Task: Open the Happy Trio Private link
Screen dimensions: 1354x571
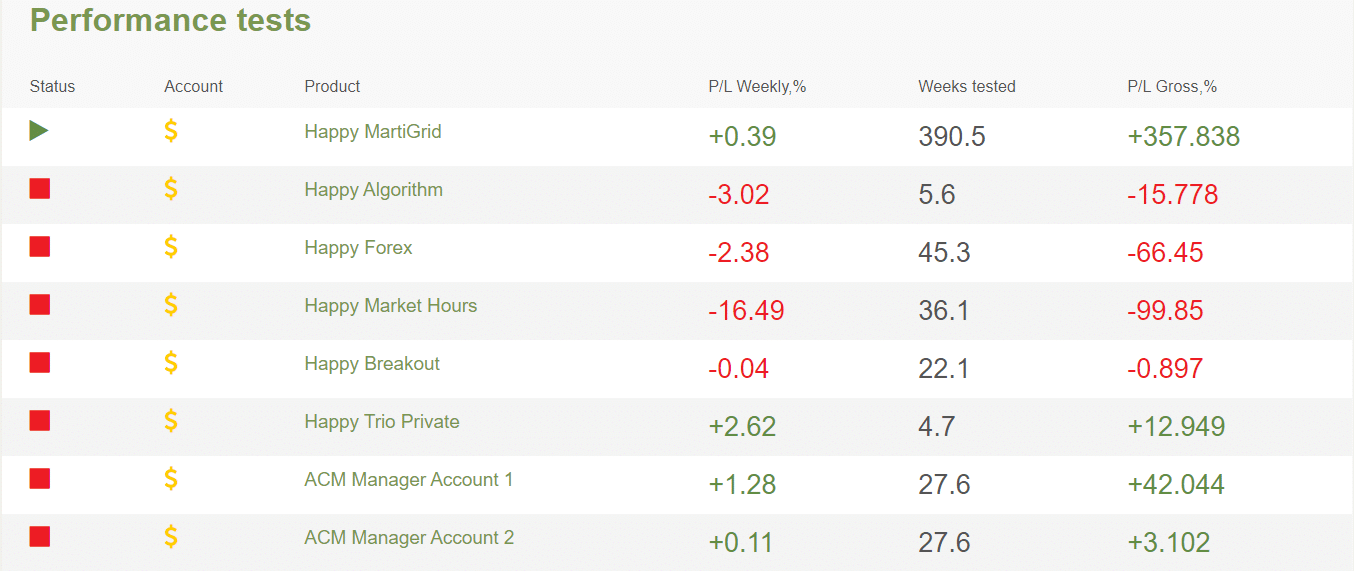Action: (382, 421)
